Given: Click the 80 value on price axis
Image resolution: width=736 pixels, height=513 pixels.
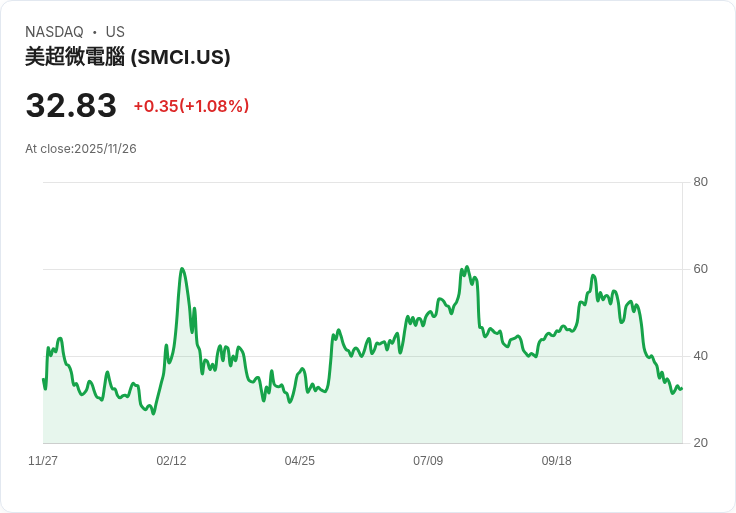Looking at the screenshot, I should point(701,182).
